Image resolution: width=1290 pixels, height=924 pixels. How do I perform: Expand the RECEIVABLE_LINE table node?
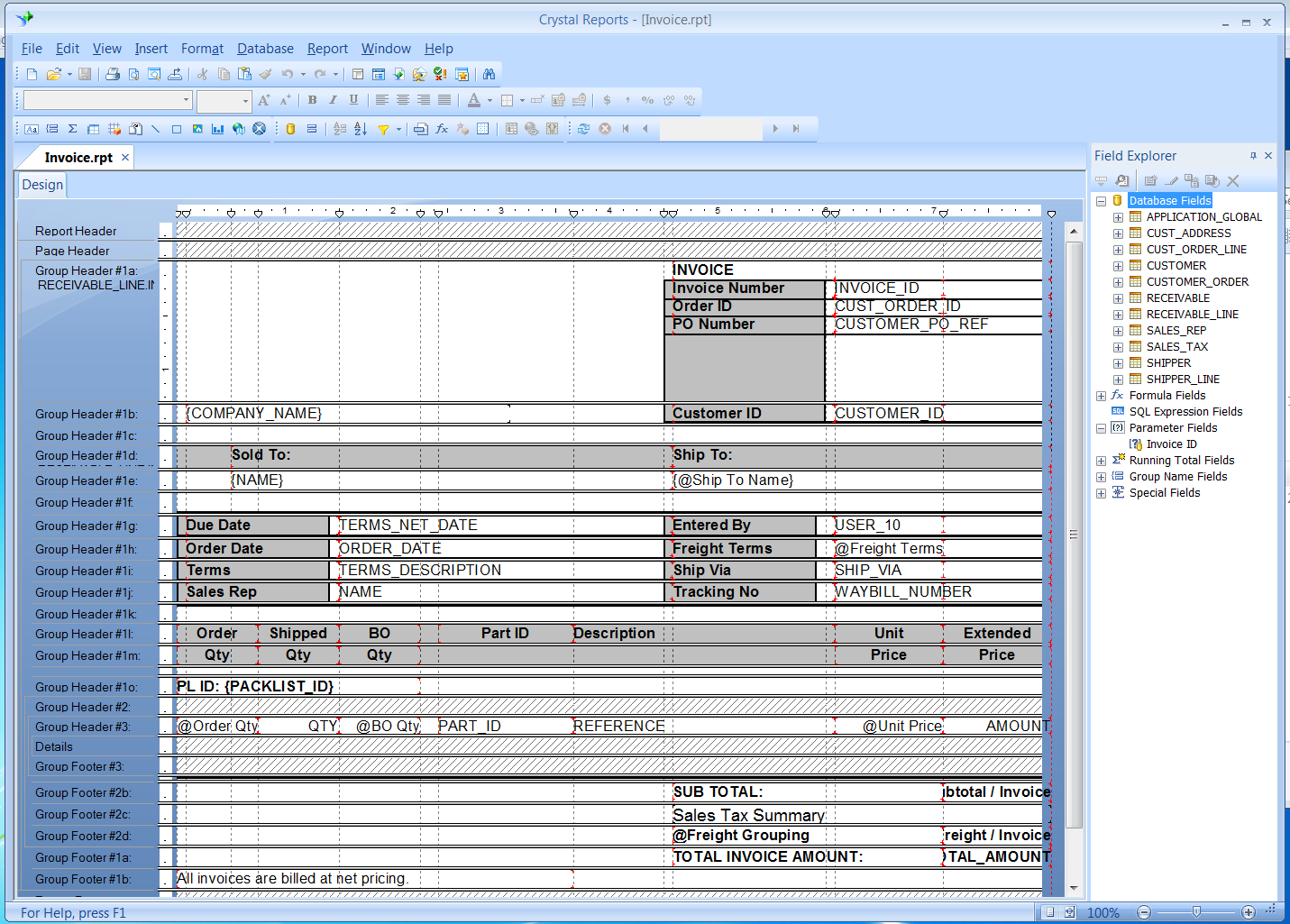pos(1118,315)
